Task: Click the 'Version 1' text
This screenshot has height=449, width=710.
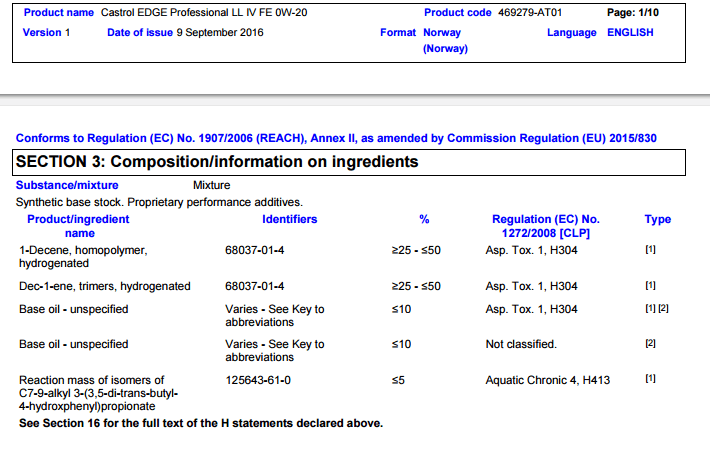Action: 46,33
